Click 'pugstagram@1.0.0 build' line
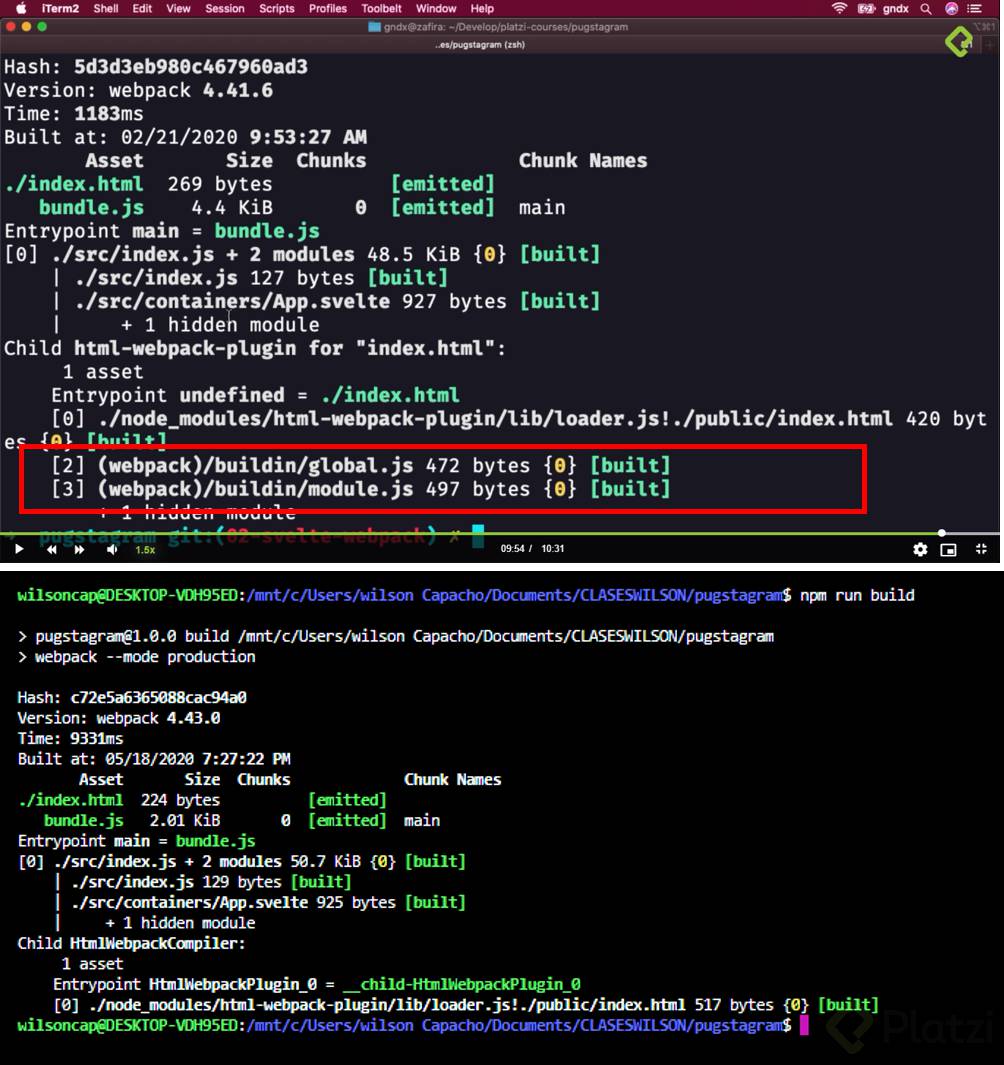 pos(395,636)
